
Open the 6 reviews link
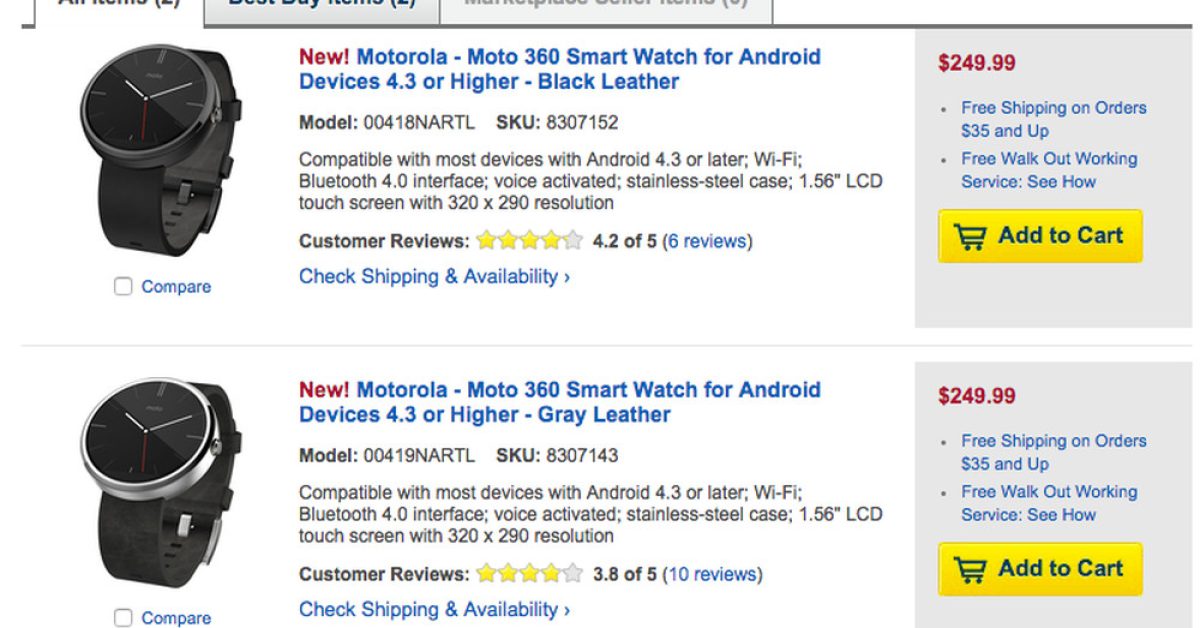click(707, 241)
